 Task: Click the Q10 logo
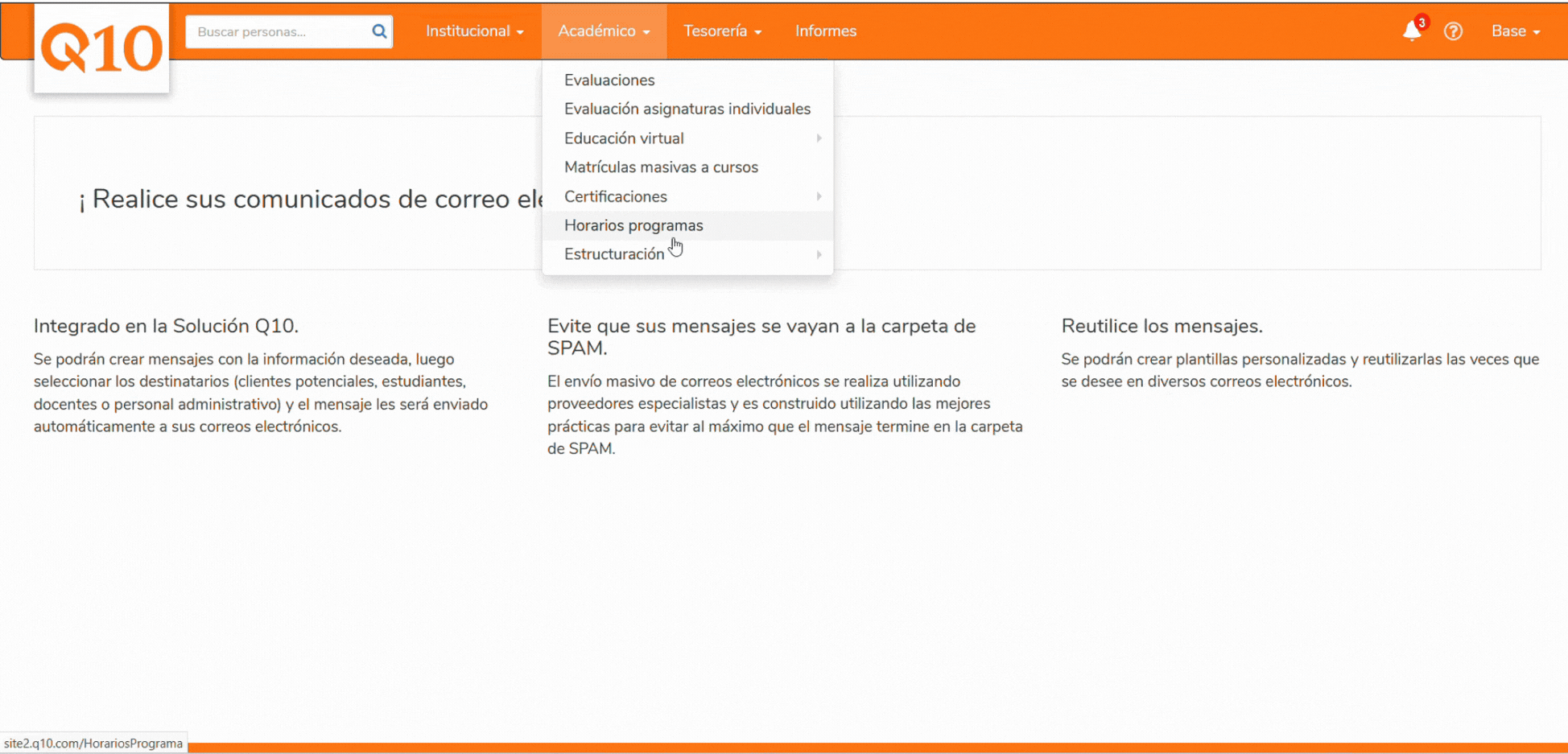click(101, 48)
